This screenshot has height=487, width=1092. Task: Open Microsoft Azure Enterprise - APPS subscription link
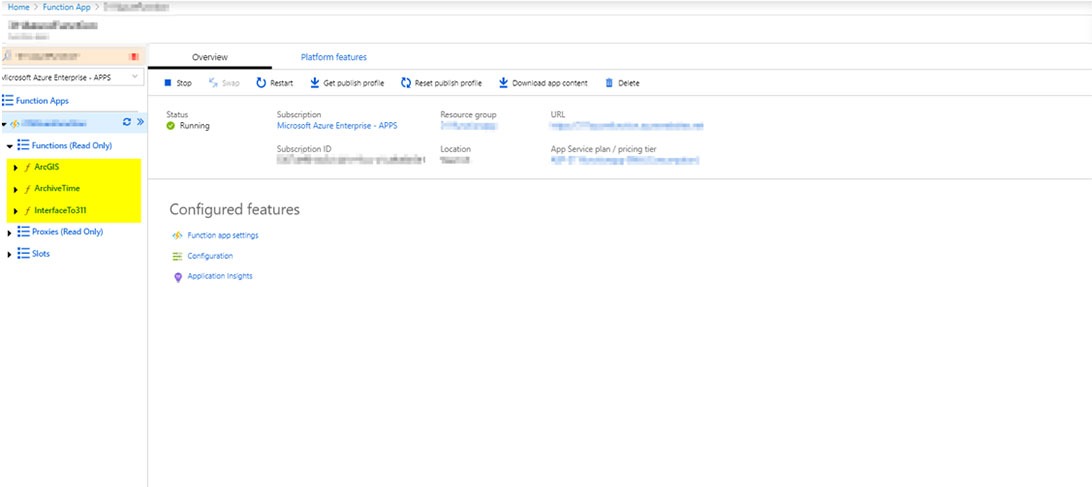(337, 126)
